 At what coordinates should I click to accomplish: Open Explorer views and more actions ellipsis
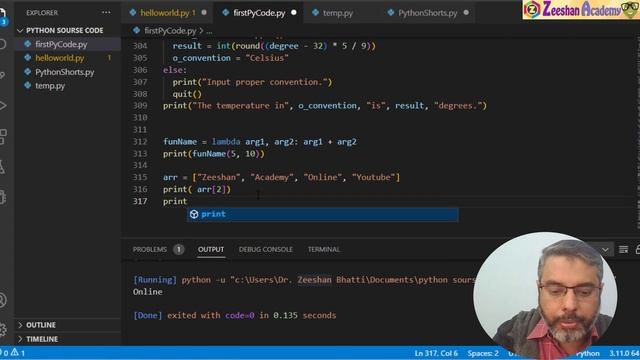coord(106,13)
